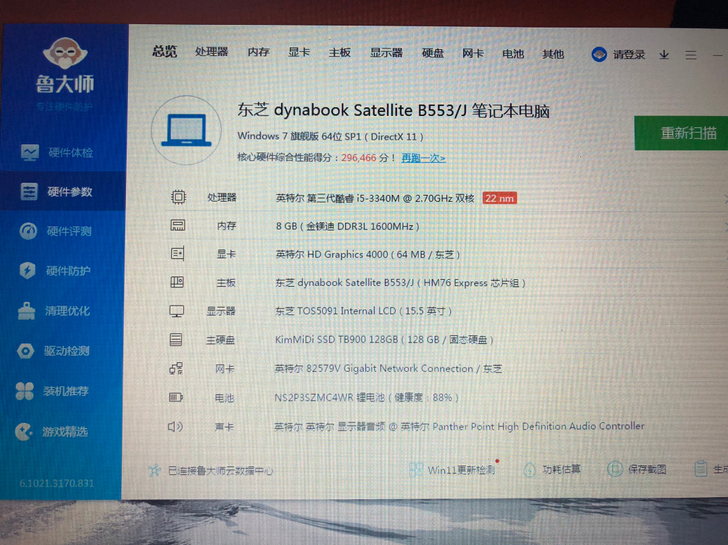
Task: Switch to the 主板 tab
Action: tap(339, 53)
